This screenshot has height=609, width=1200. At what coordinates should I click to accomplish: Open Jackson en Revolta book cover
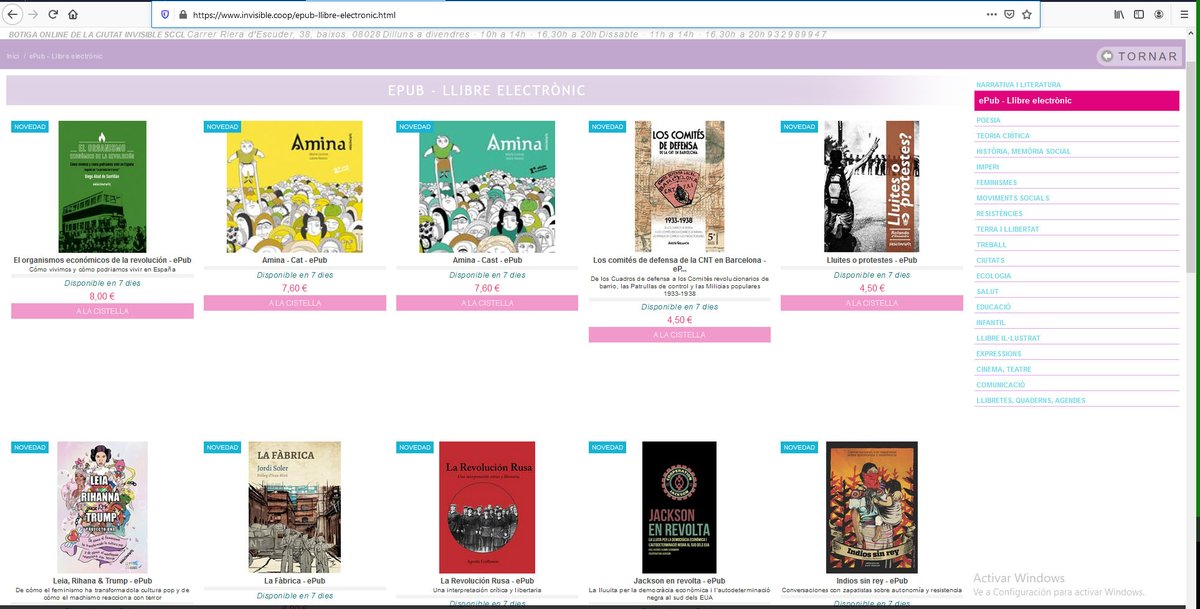[x=680, y=507]
